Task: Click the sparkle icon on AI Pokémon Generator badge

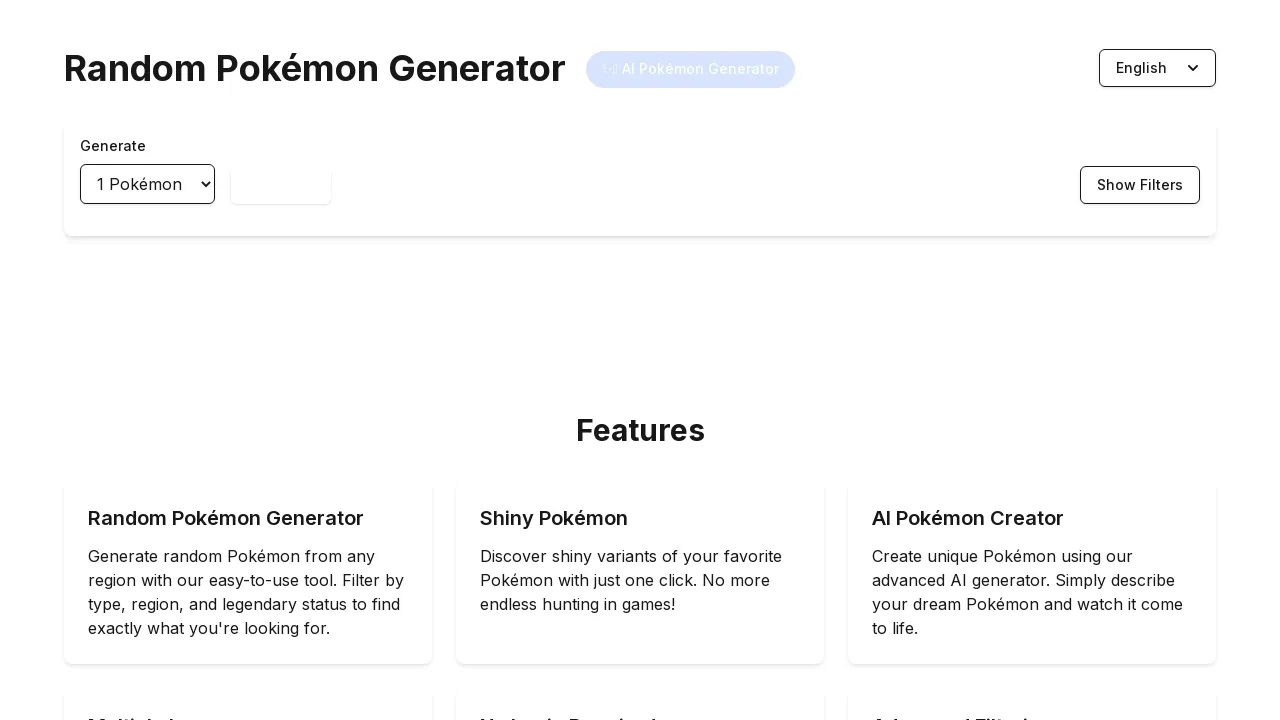Action: tap(612, 69)
